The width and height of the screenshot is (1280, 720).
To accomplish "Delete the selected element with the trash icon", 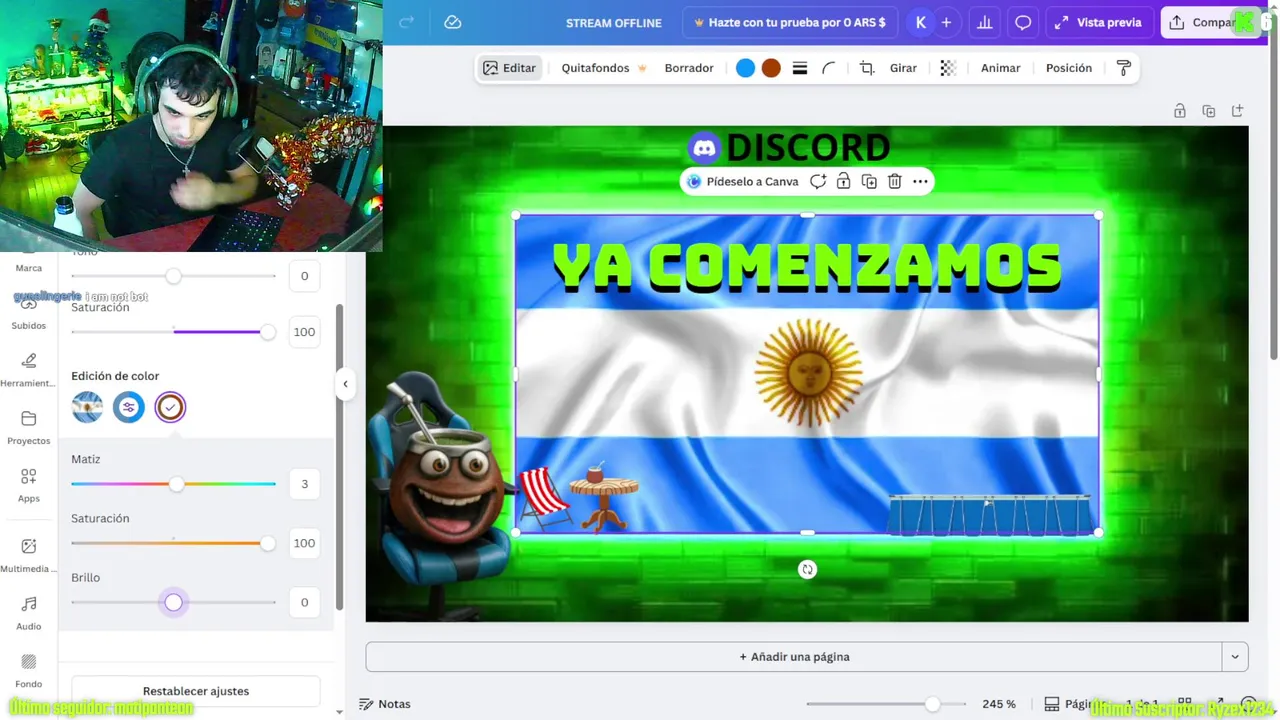I will click(895, 181).
